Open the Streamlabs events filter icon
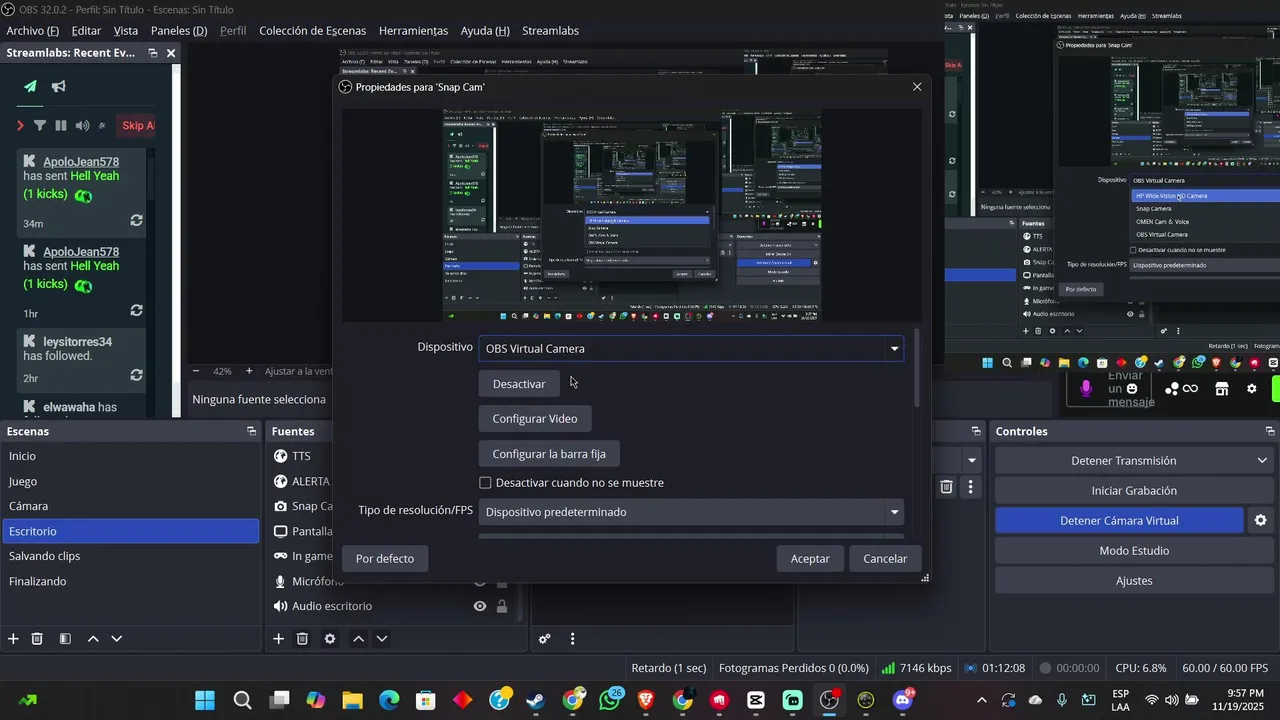Viewport: 1280px width, 720px height. 40,125
